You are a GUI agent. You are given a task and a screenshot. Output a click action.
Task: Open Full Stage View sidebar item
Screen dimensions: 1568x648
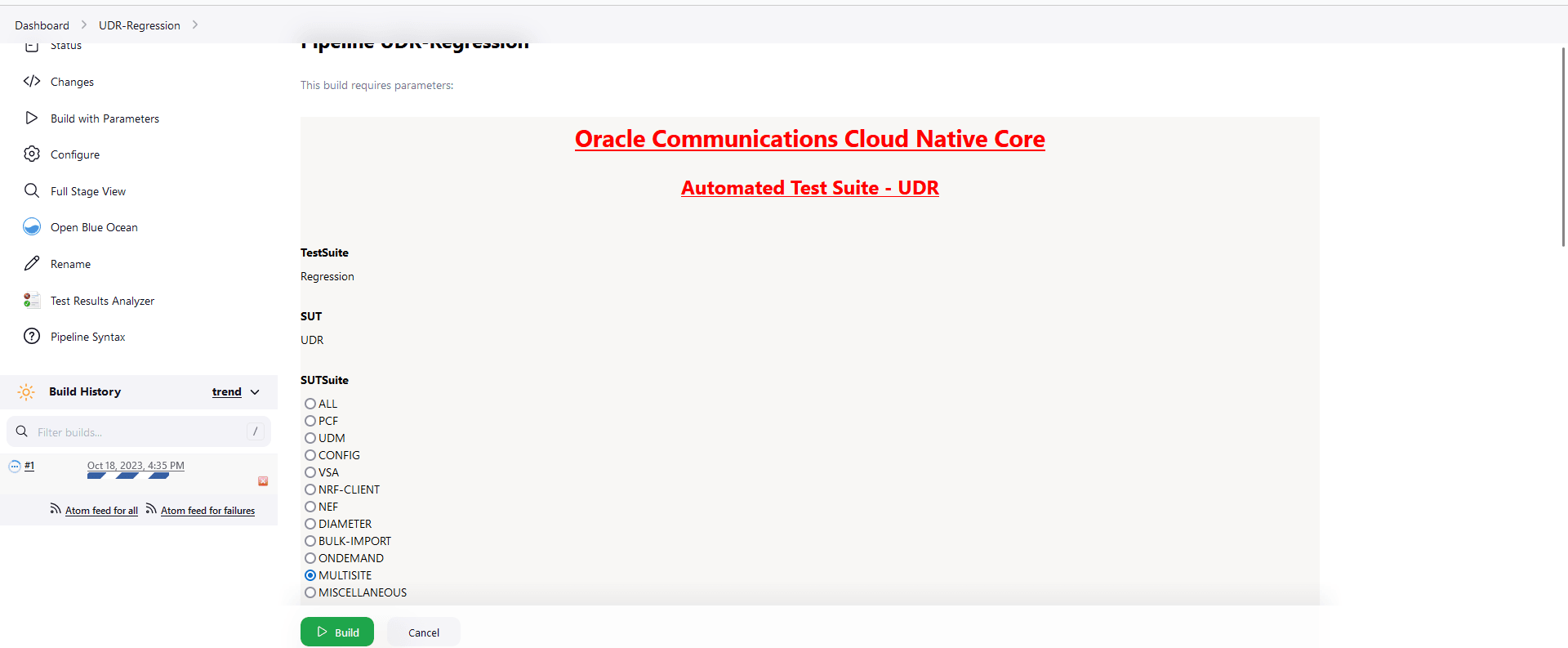88,191
